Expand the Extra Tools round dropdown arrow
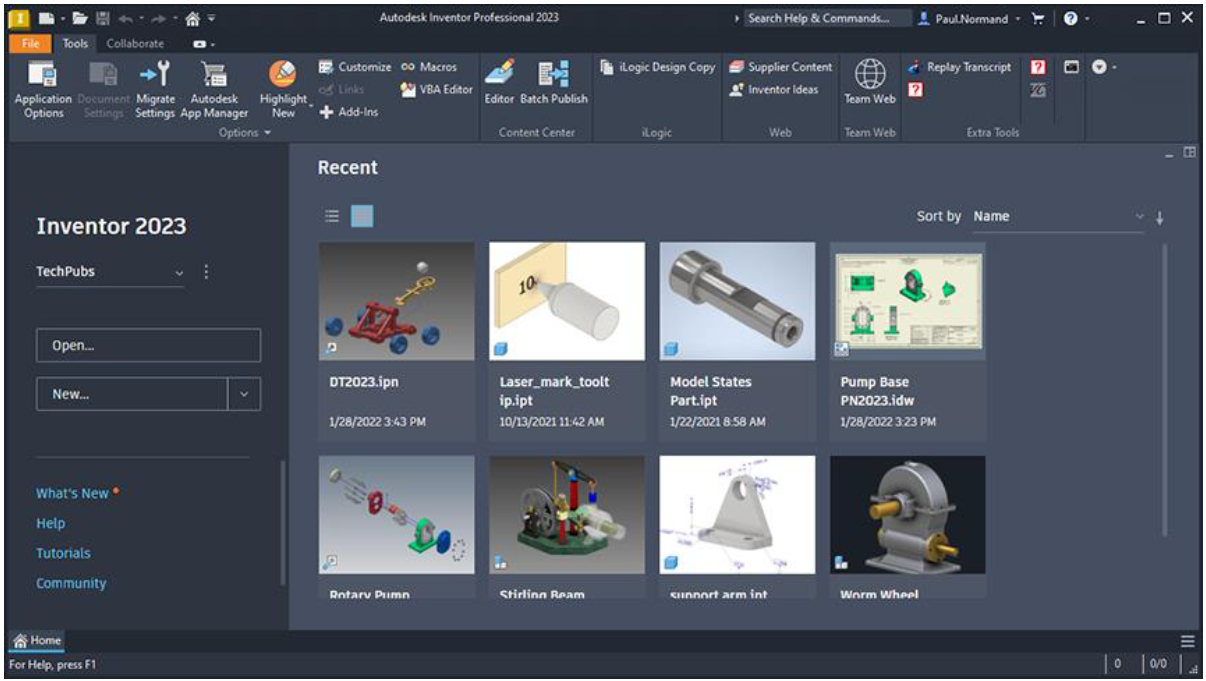This screenshot has height=681, width=1206. click(1103, 67)
